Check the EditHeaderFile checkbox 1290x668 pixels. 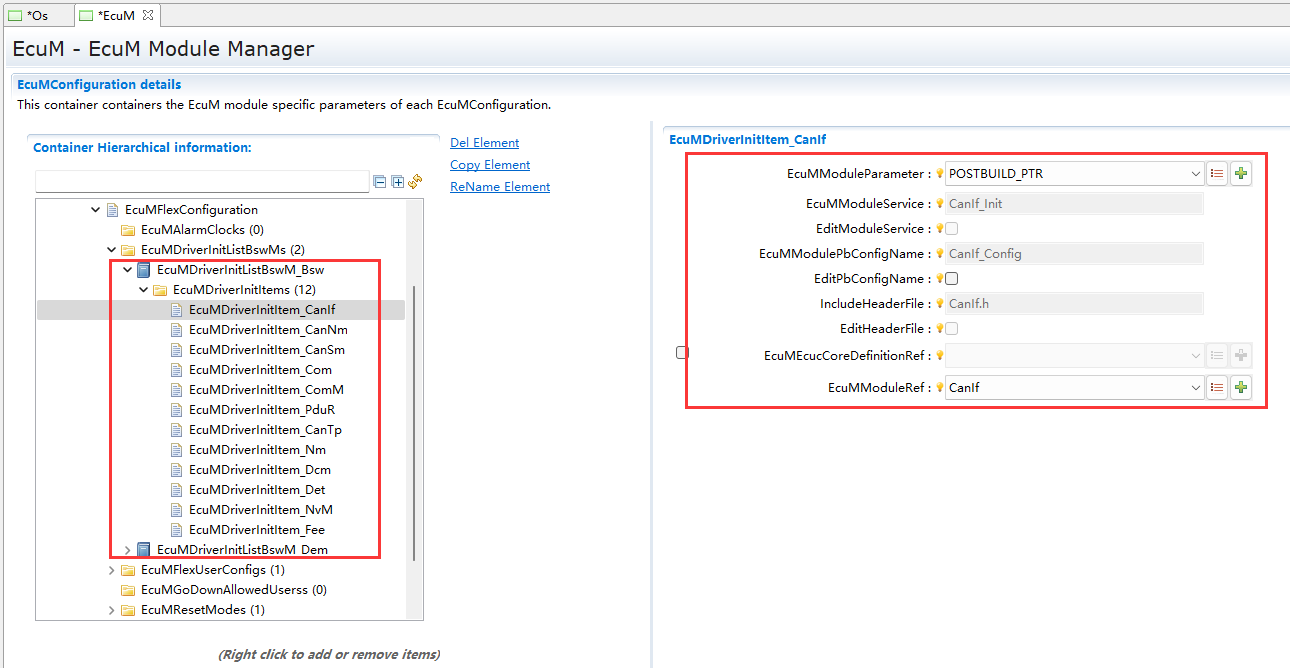952,329
